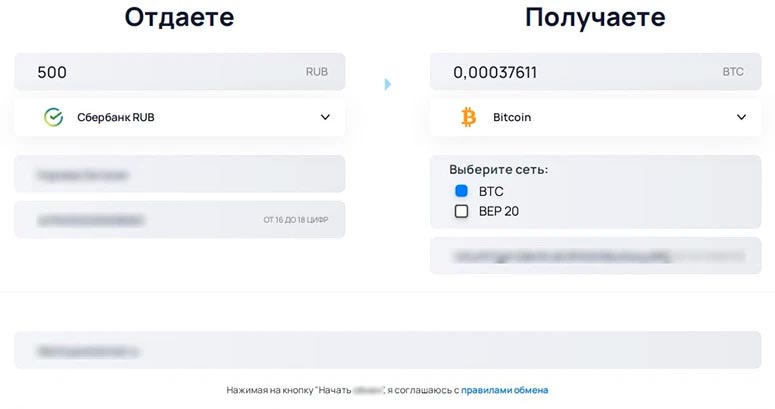
Task: Click the RUB currency label in amount field
Action: pyautogui.click(x=316, y=72)
